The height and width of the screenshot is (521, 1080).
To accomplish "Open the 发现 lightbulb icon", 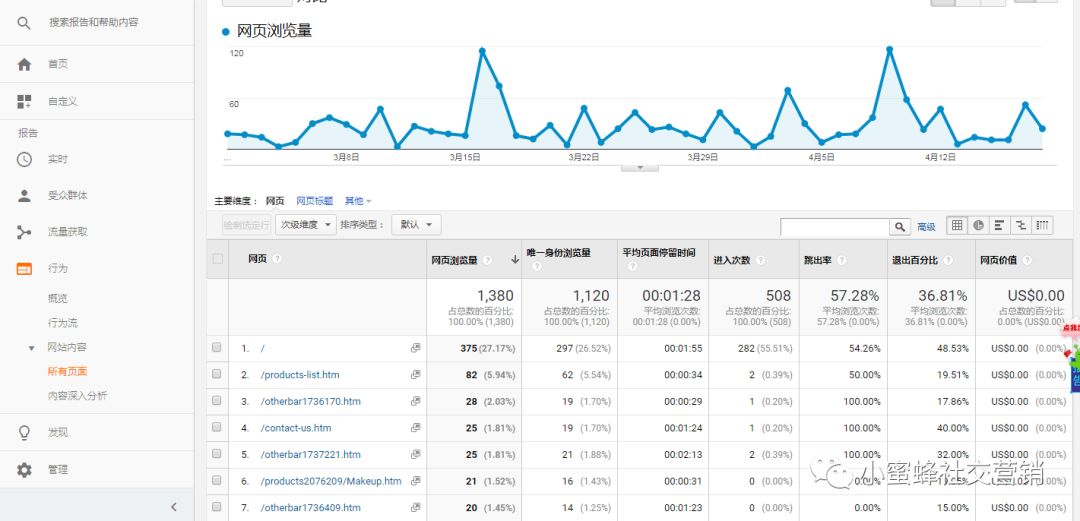I will click(24, 433).
